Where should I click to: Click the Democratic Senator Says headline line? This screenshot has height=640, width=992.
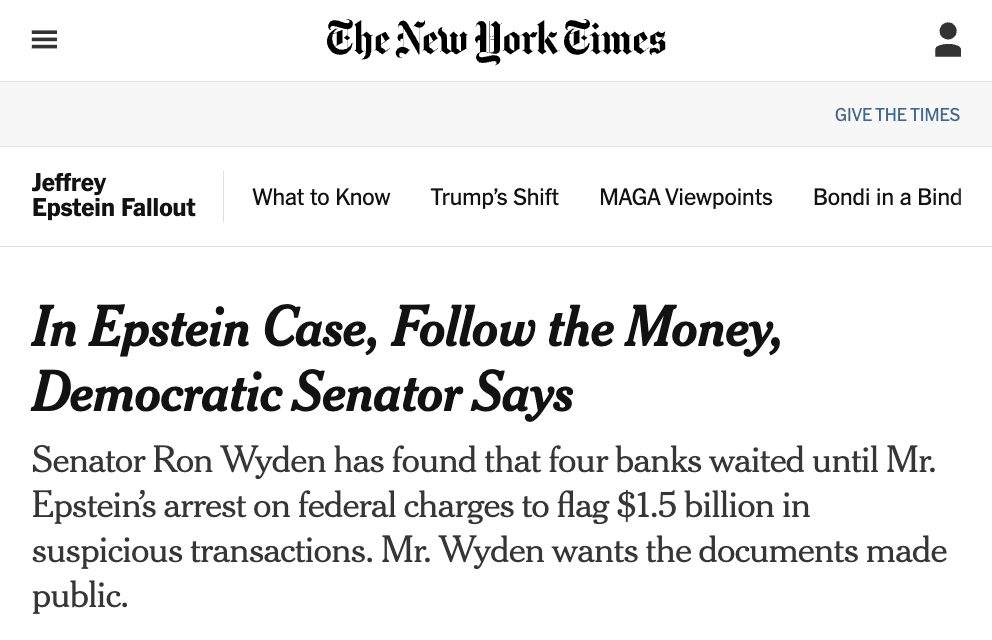tap(302, 393)
